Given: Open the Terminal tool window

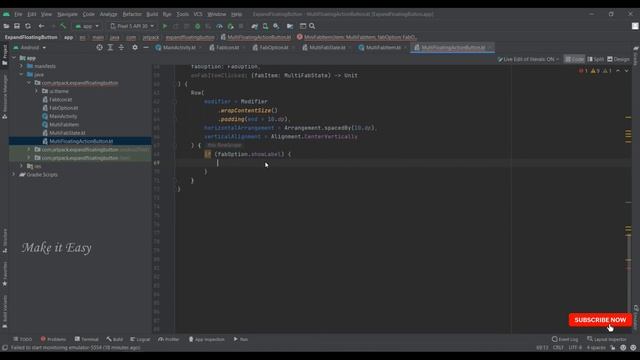Looking at the screenshot, I should [87, 339].
